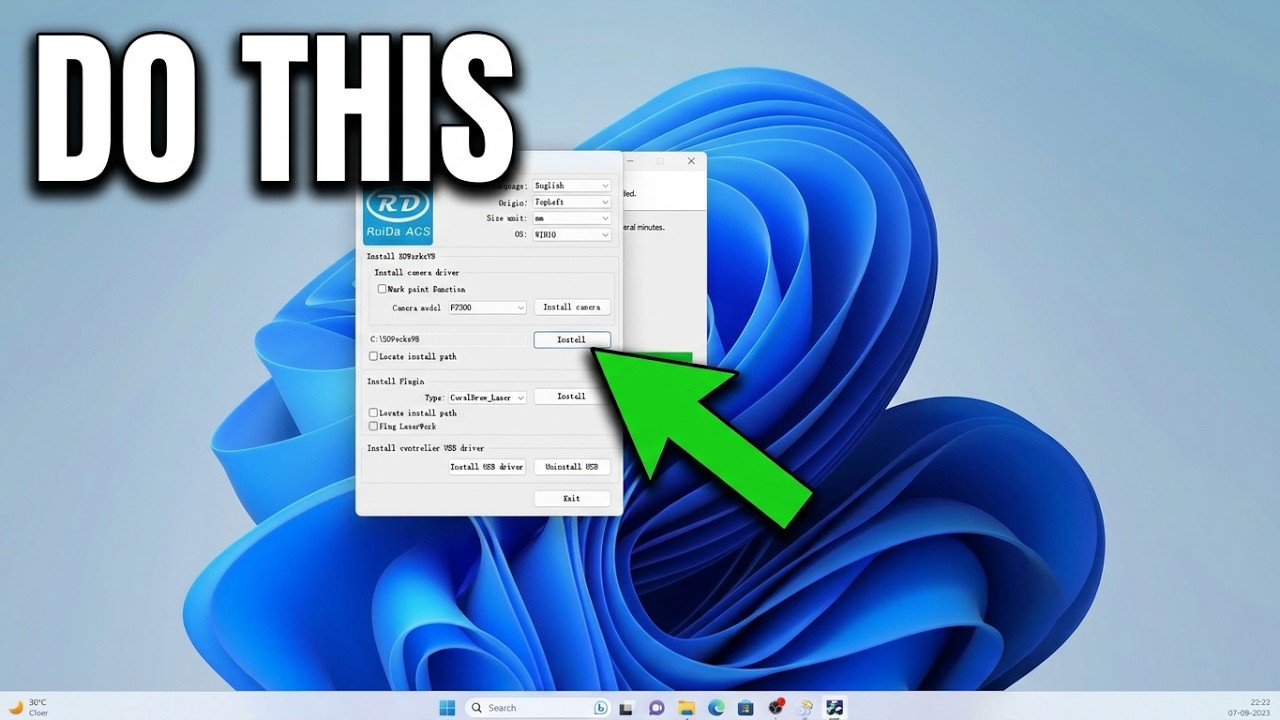This screenshot has width=1280, height=720.
Task: Open the Windows Start menu
Action: coord(447,707)
